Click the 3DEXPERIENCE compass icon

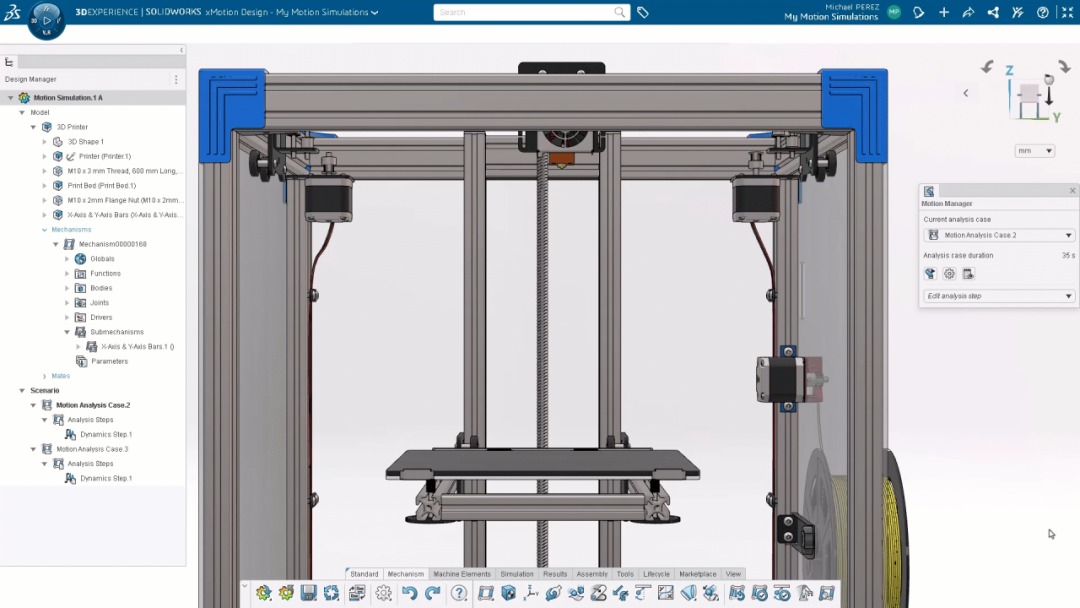[46, 19]
